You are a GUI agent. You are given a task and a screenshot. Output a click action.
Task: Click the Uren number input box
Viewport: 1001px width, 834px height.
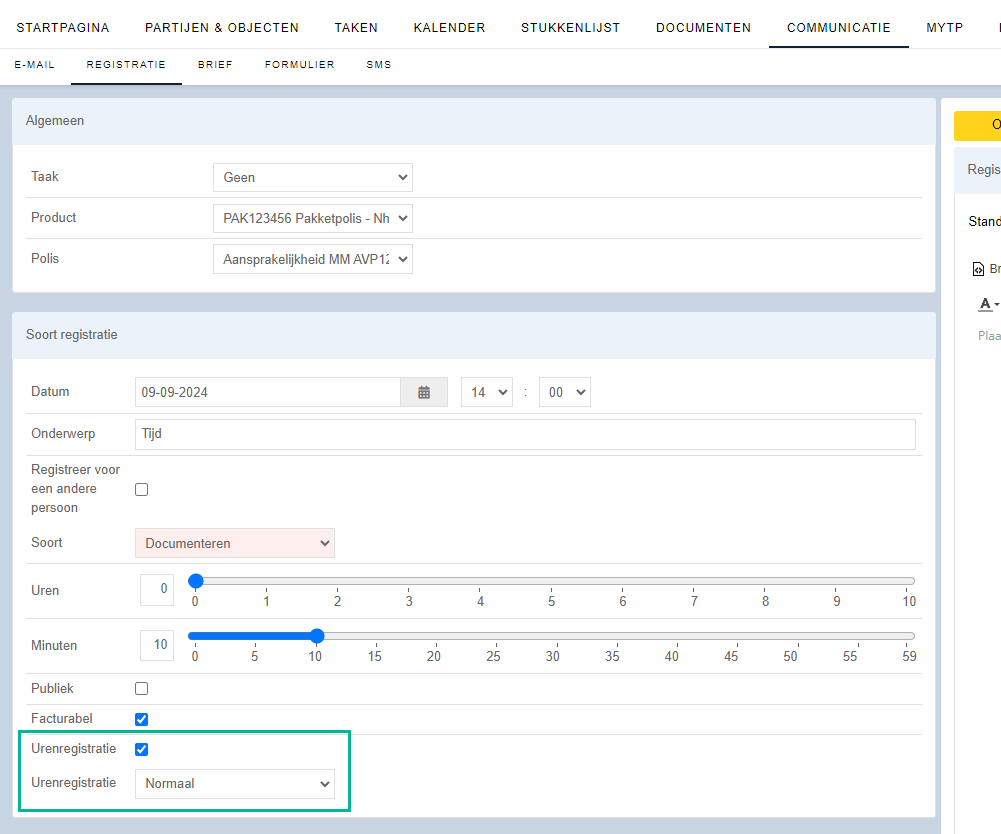157,589
